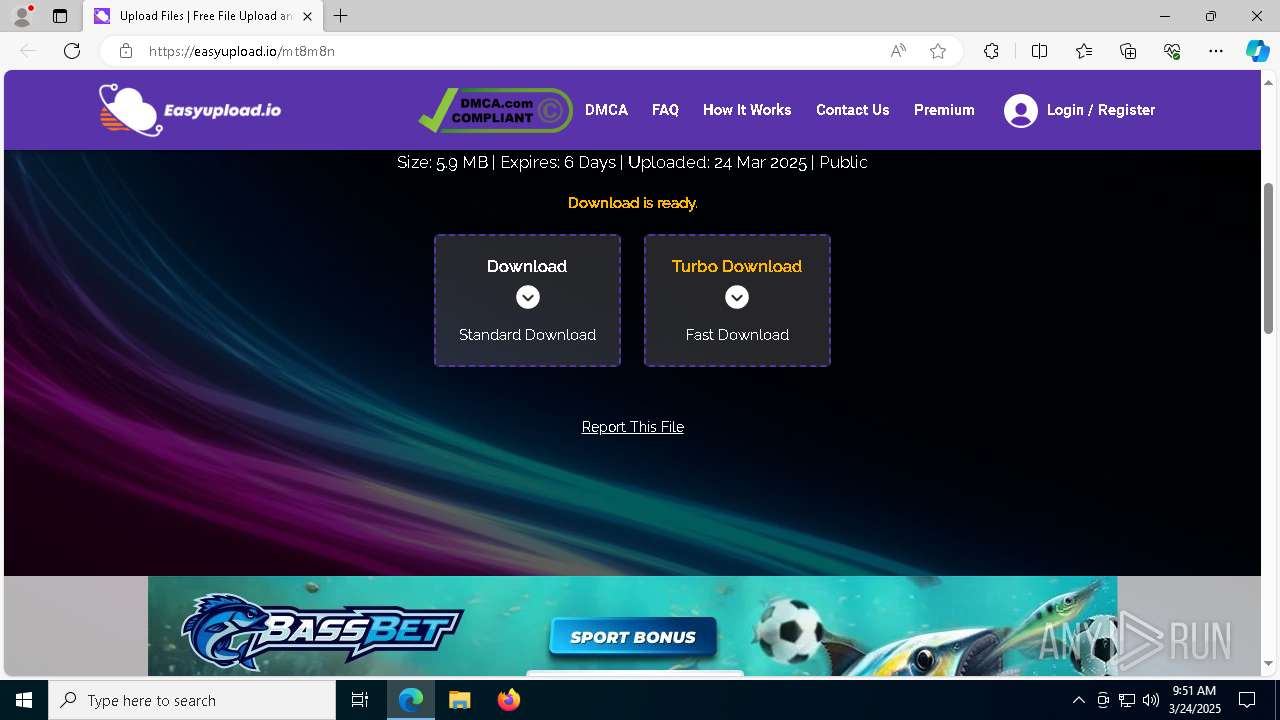Screen dimensions: 1280x720
Task: Open a new browser tab
Action: 341,16
